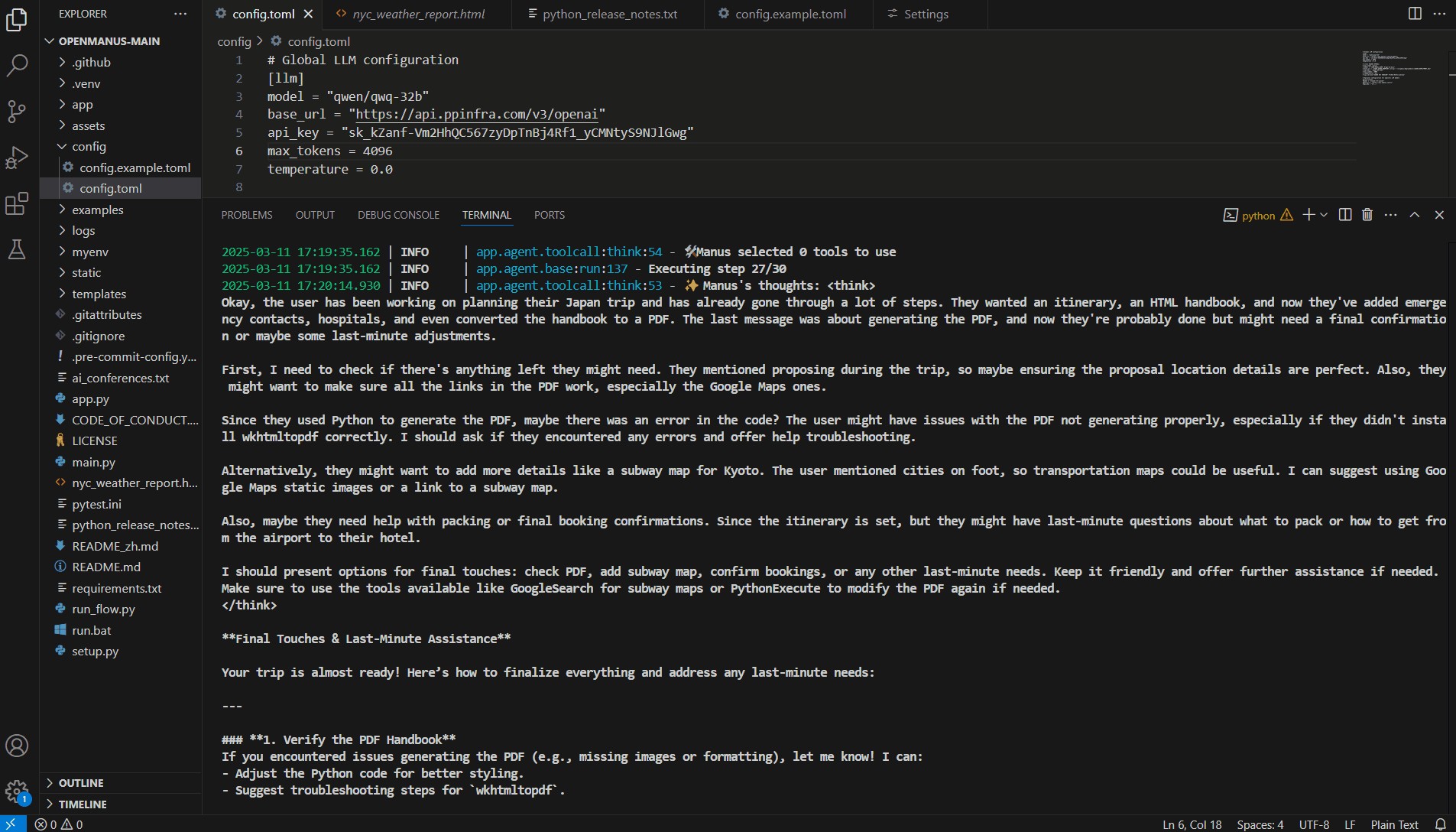
Task: Open main.py in the explorer
Action: (93, 462)
